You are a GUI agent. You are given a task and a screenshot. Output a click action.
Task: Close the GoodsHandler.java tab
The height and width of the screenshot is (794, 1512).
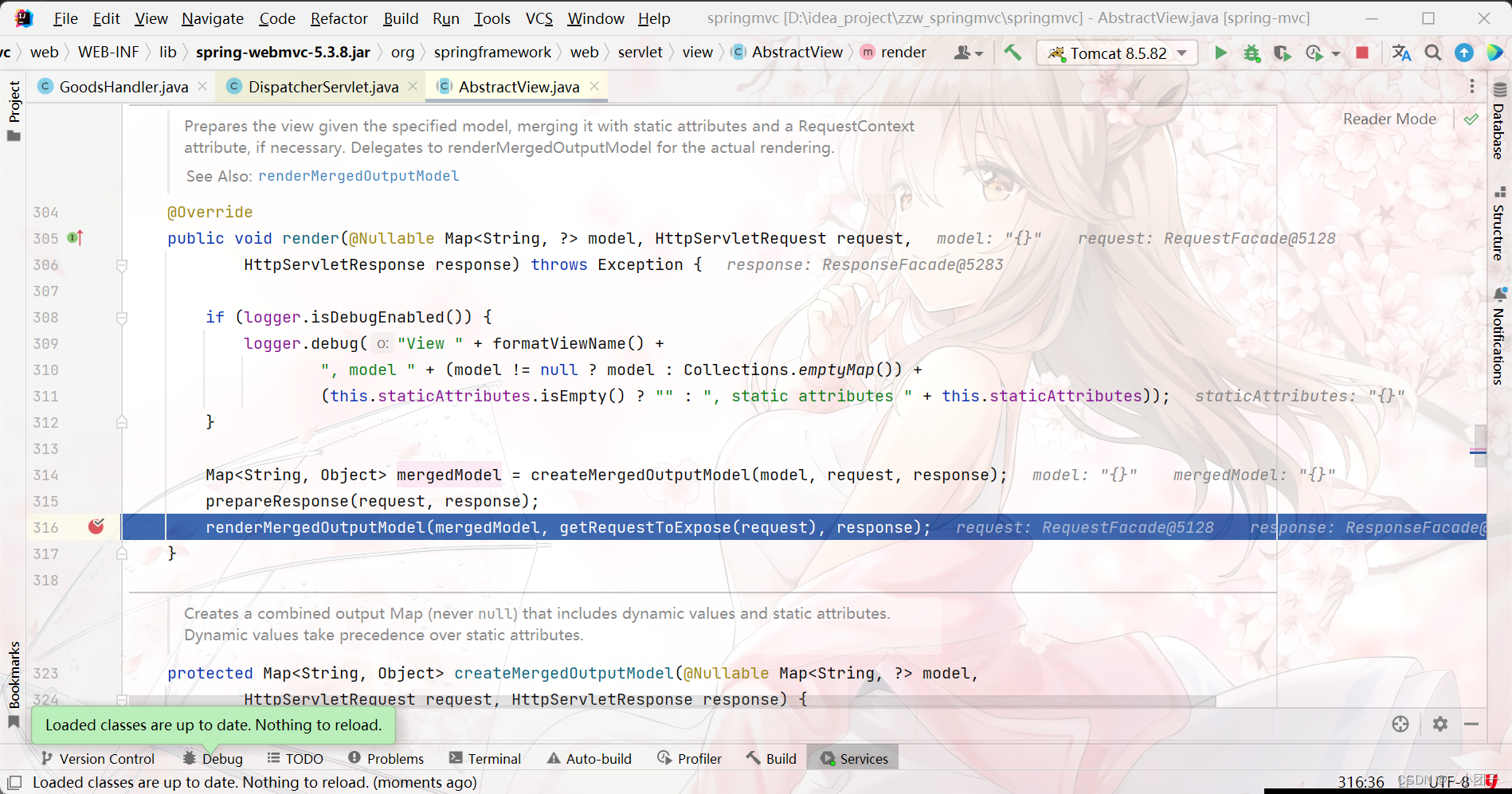pyautogui.click(x=202, y=86)
